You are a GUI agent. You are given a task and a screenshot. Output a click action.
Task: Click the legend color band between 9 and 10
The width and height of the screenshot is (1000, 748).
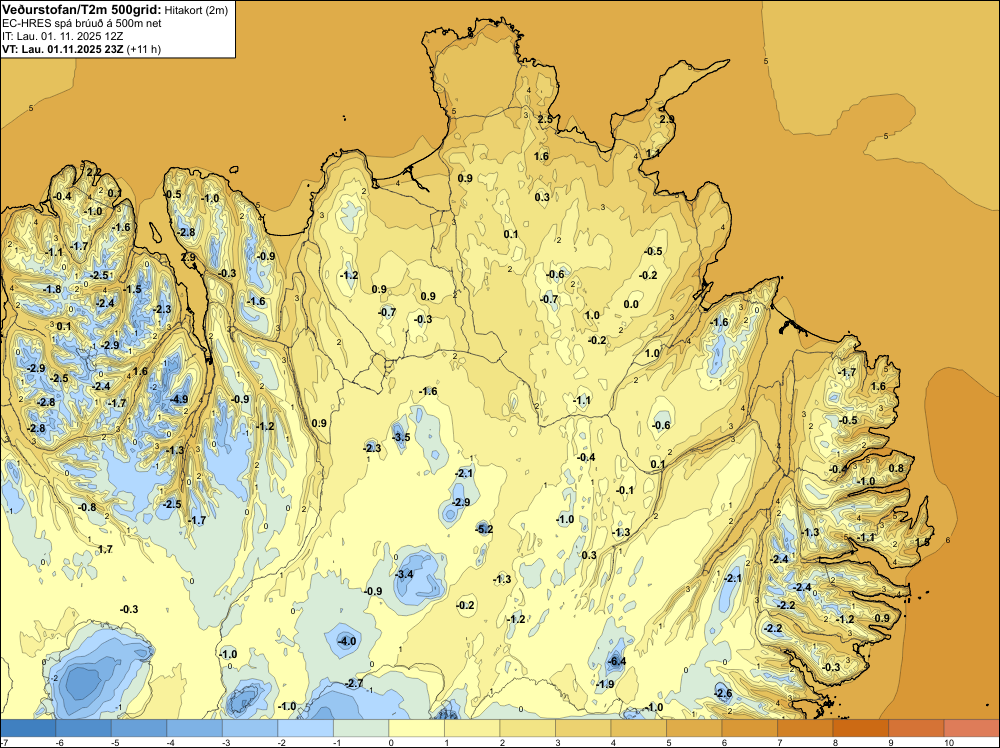(916, 728)
